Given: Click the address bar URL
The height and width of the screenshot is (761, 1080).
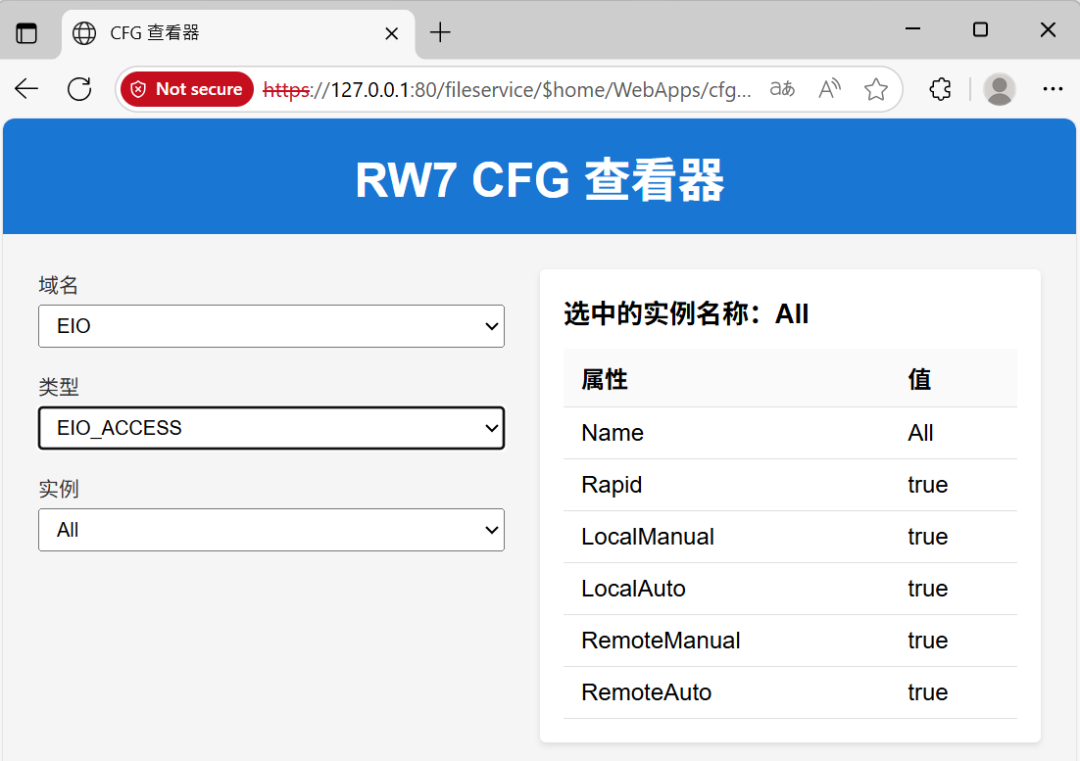Looking at the screenshot, I should coord(507,90).
